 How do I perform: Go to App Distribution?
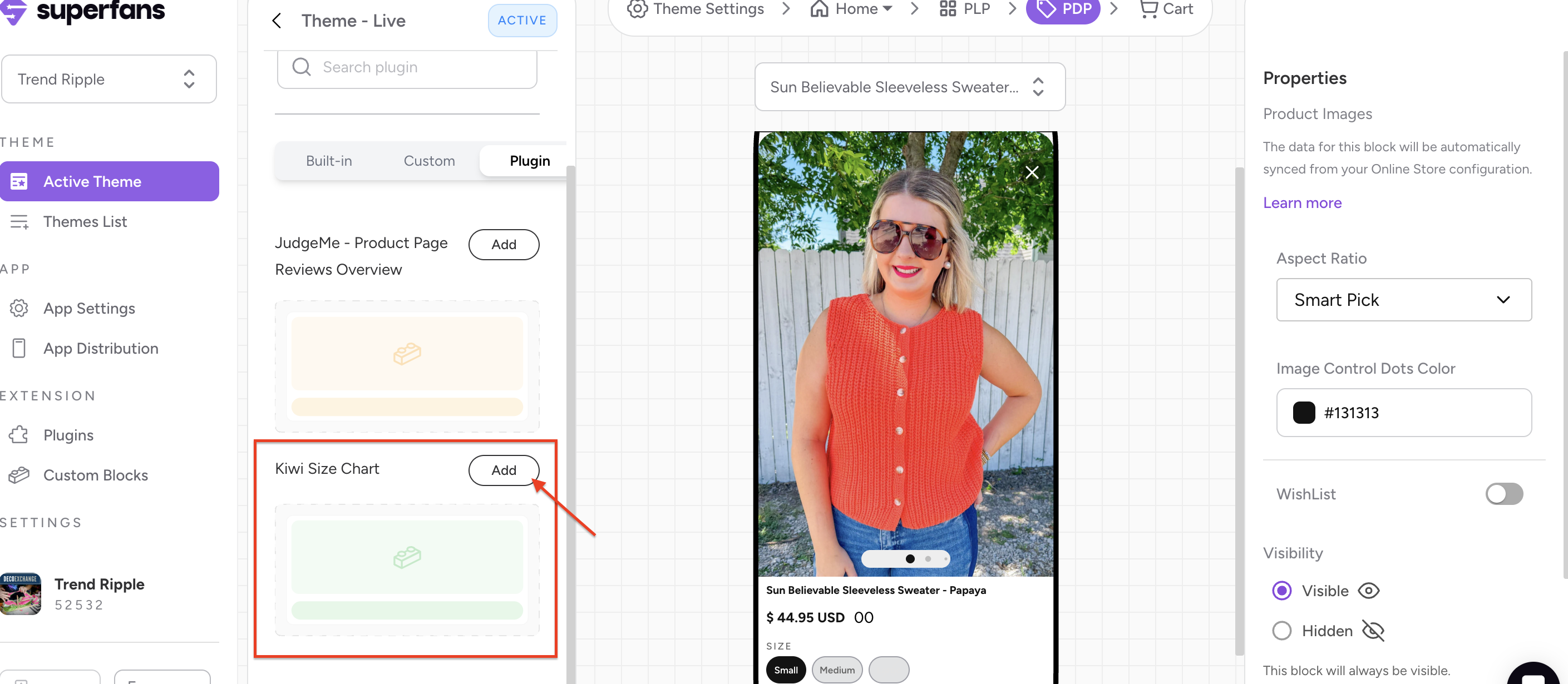101,348
